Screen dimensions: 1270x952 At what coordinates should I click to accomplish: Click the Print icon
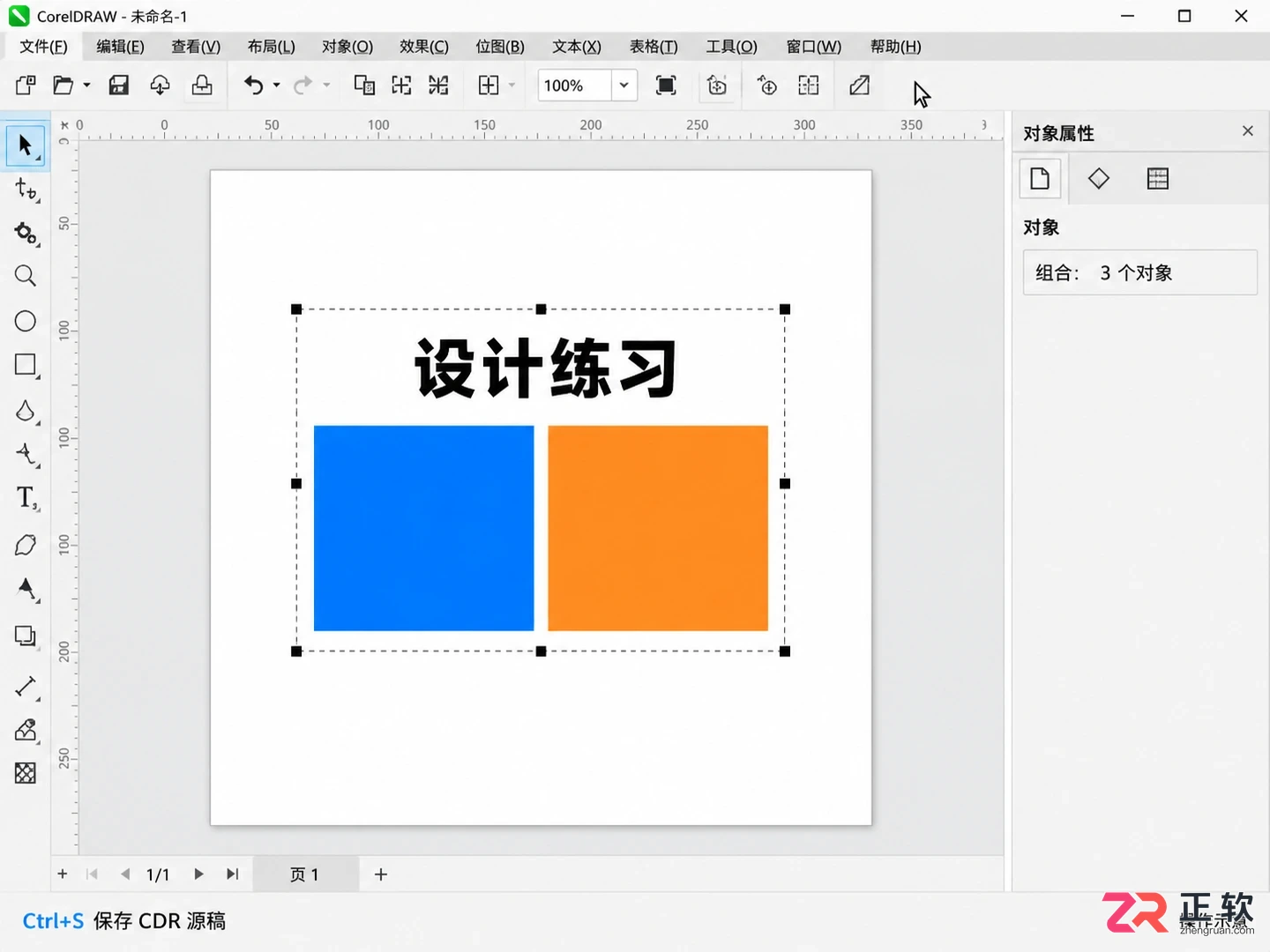[202, 86]
